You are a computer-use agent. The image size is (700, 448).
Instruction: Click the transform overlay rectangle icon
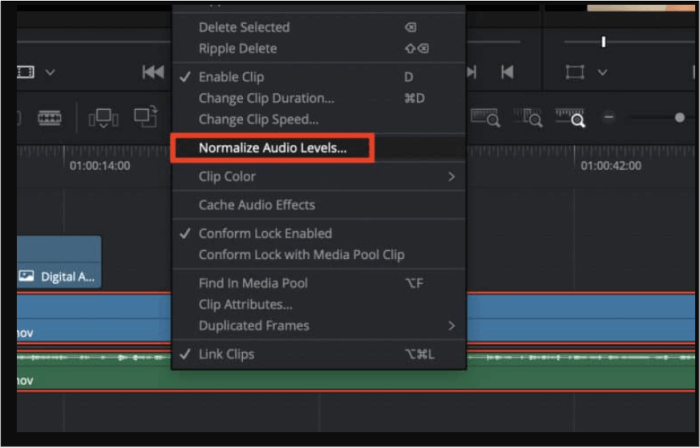point(575,72)
